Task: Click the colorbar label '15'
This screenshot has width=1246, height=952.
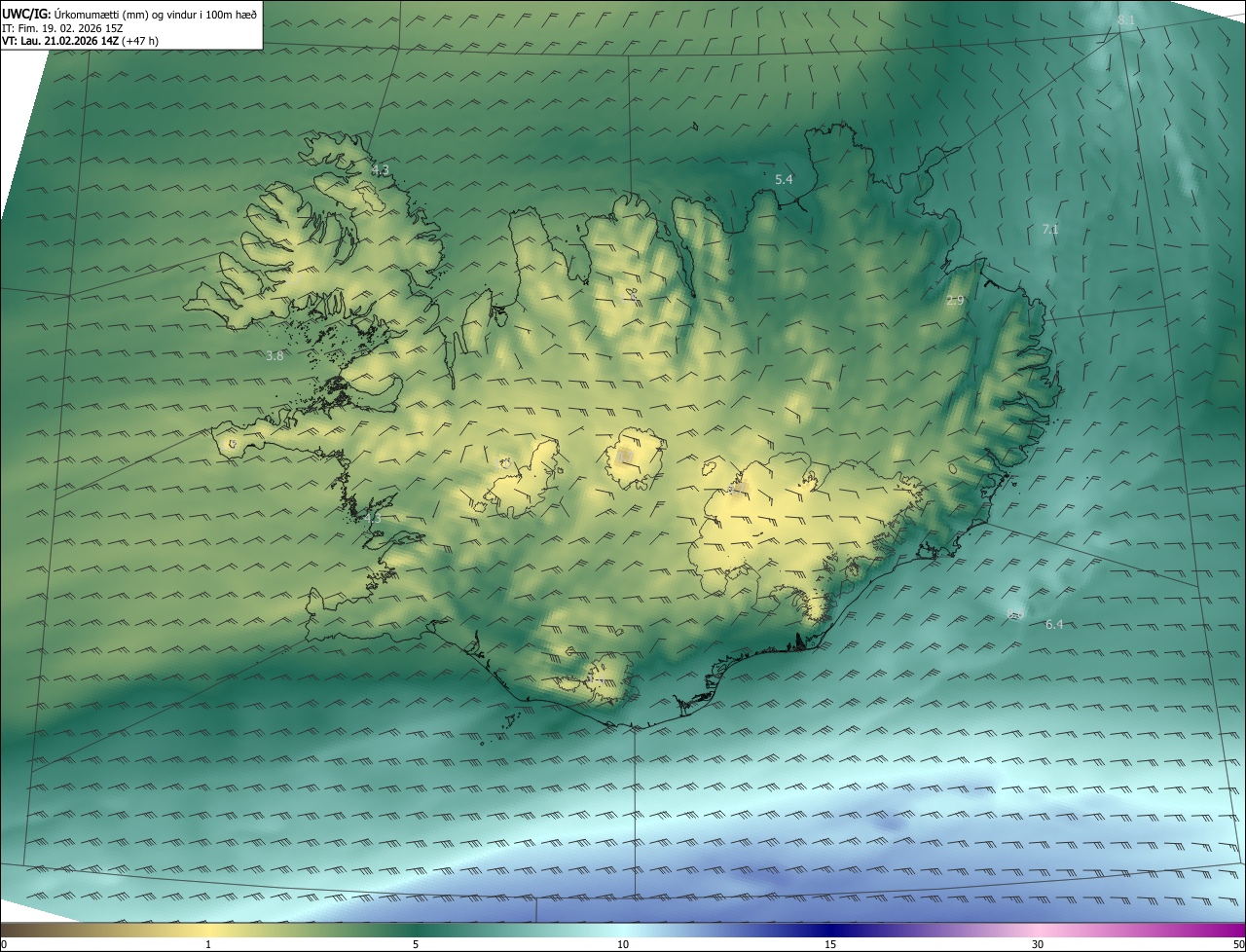Action: click(x=830, y=944)
